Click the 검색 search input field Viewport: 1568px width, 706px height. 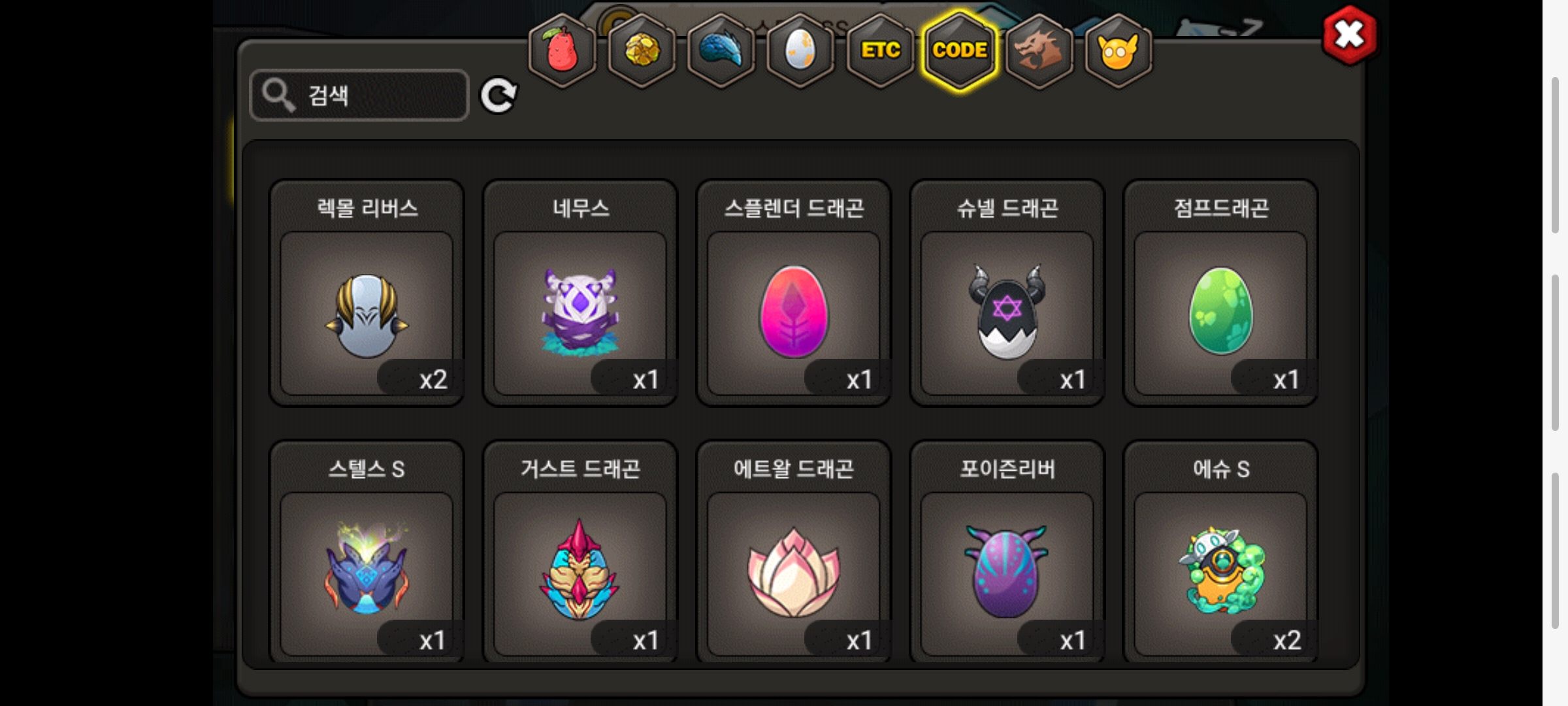click(x=359, y=95)
